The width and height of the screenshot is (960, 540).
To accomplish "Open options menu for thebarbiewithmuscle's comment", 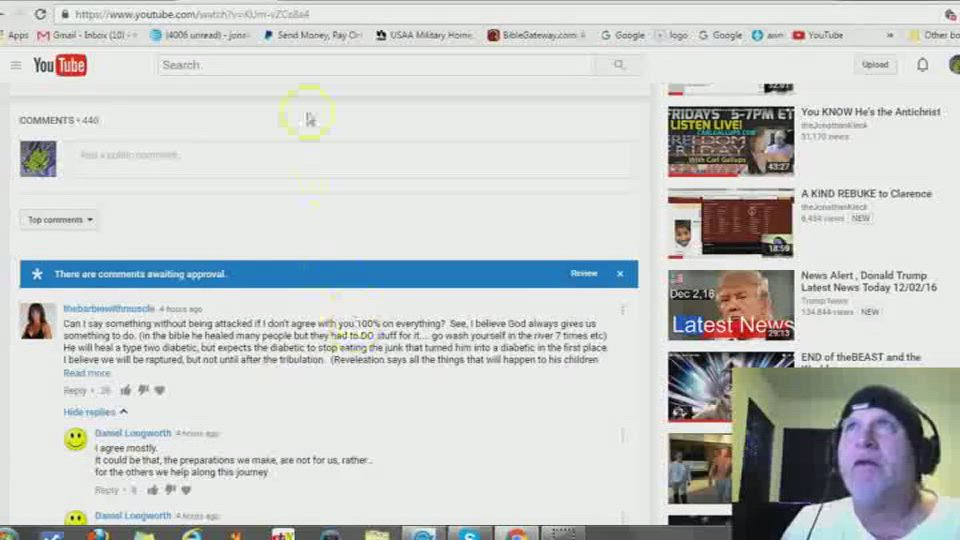I will 623,310.
